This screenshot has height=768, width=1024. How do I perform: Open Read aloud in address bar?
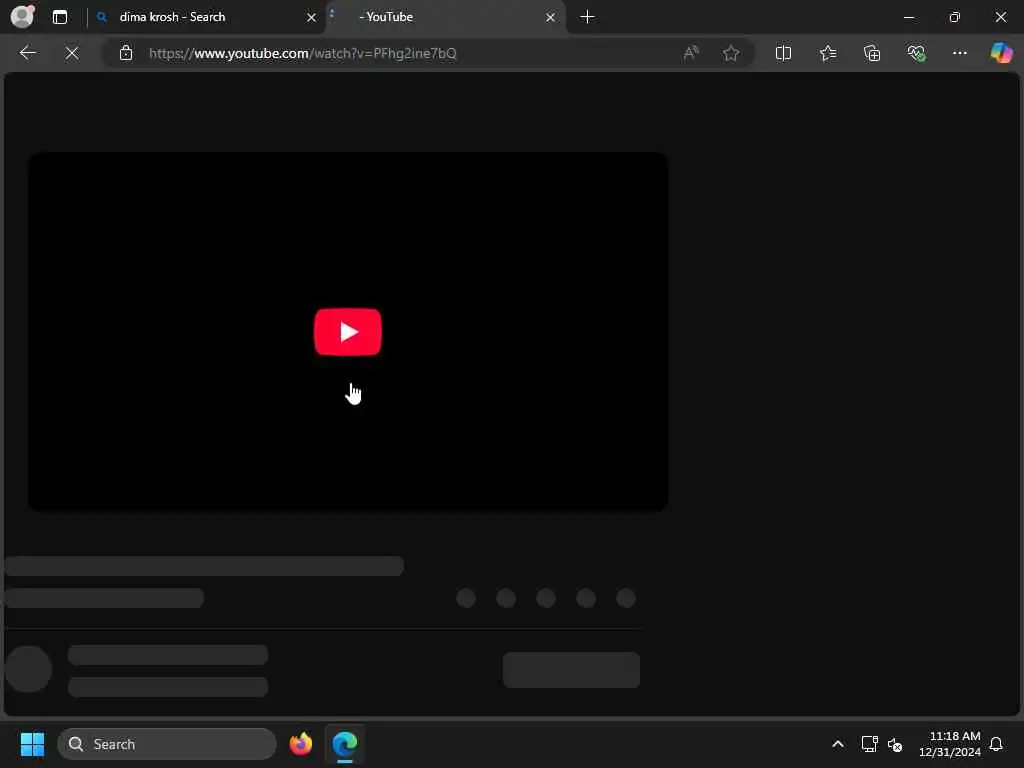tap(690, 53)
